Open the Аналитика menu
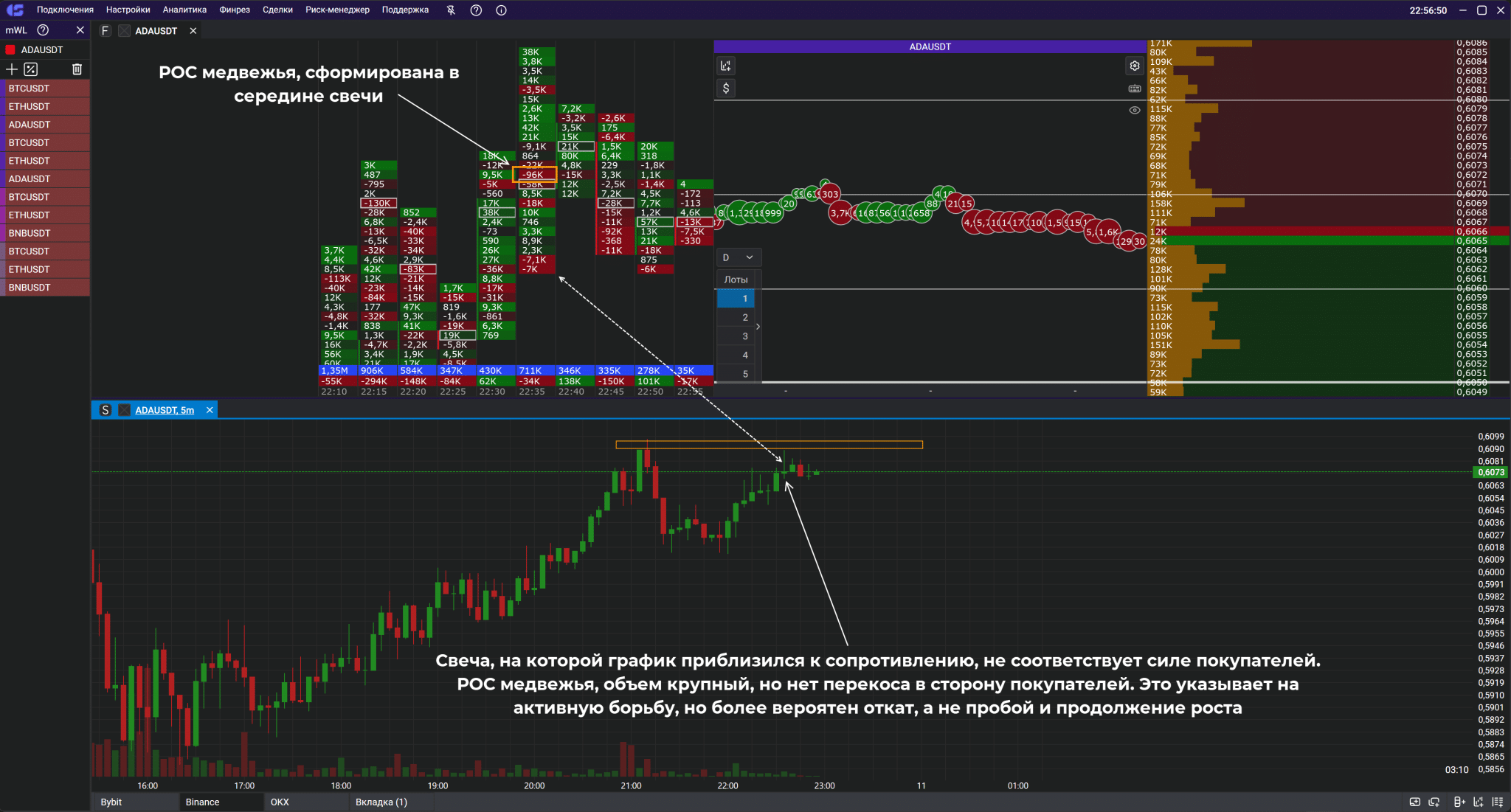The height and width of the screenshot is (812, 1511). [x=184, y=10]
